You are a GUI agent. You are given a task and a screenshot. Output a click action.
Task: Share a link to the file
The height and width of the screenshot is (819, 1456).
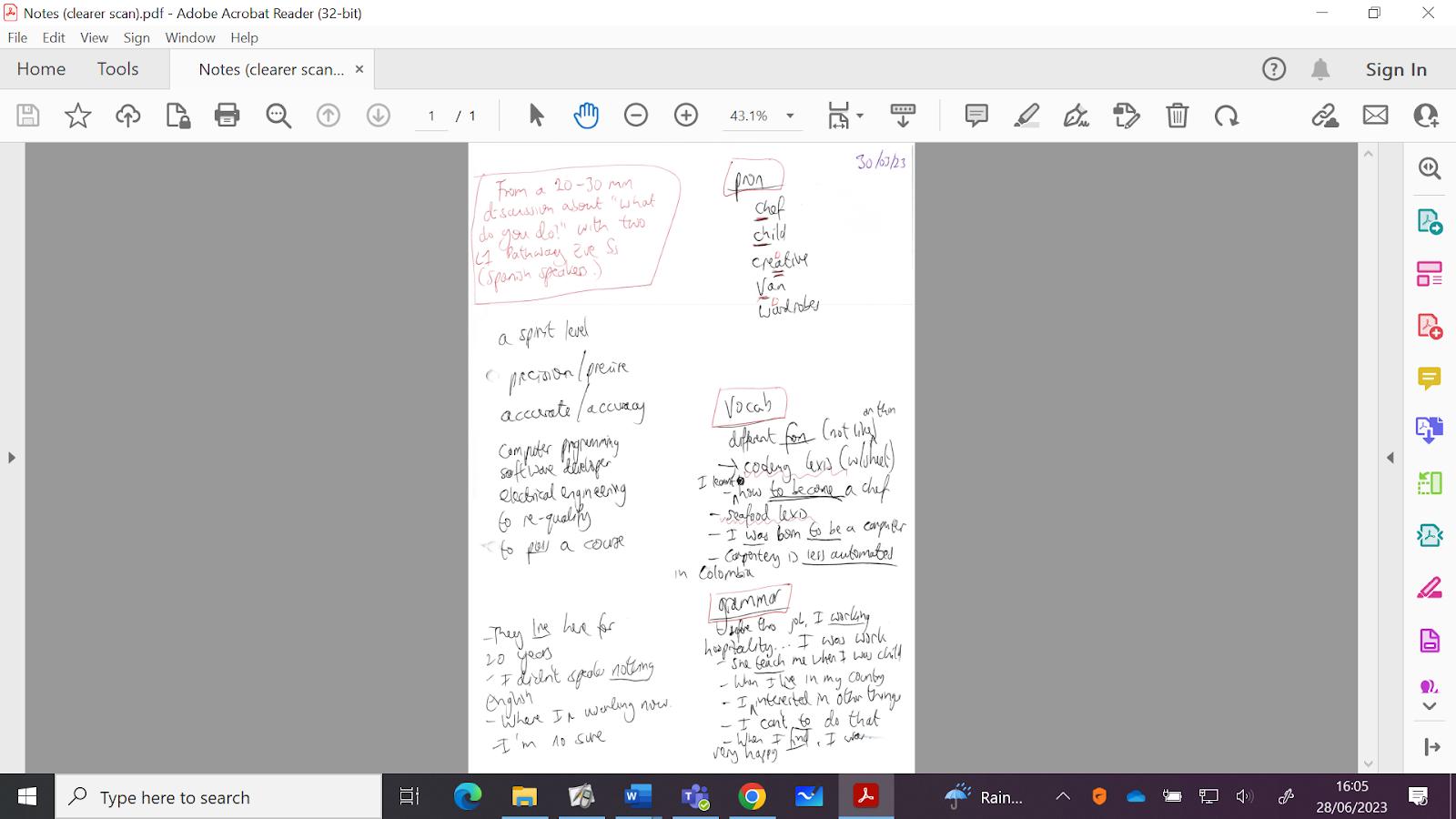coord(1325,116)
